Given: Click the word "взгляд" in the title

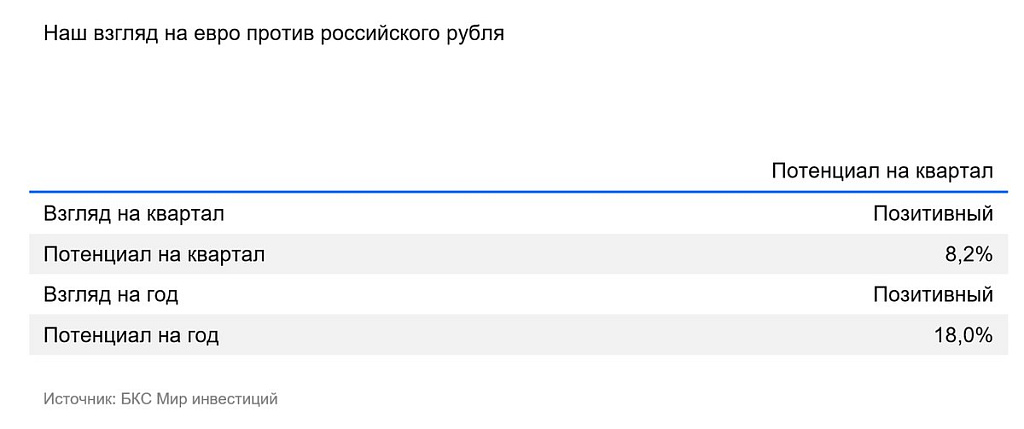Looking at the screenshot, I should point(118,33).
